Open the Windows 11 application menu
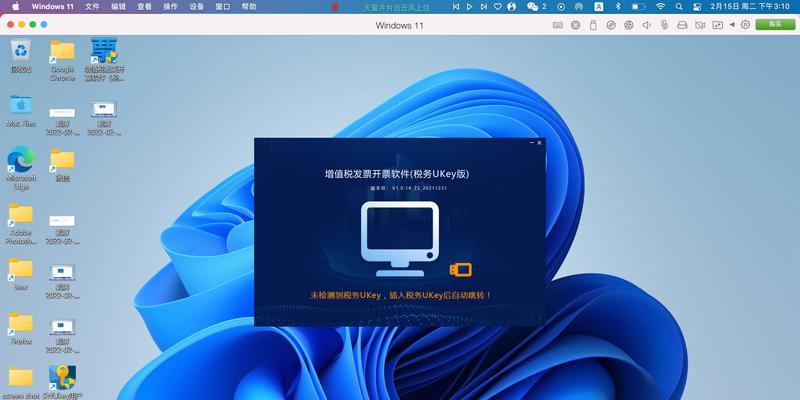 point(54,7)
